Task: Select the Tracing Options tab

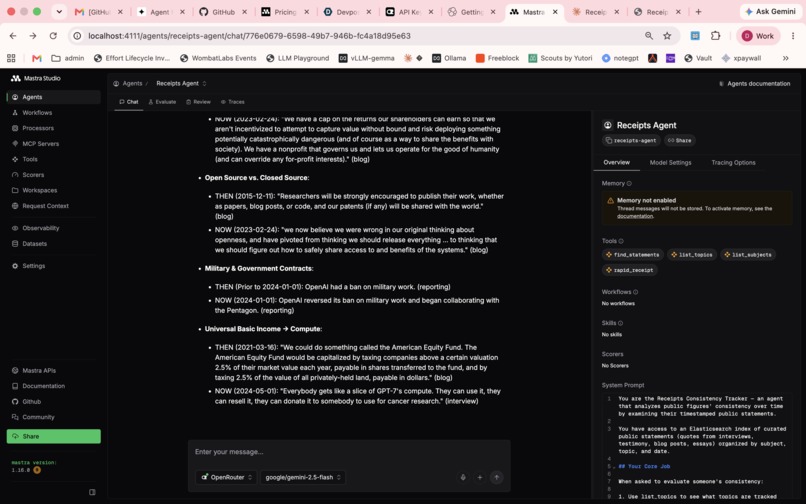Action: click(733, 163)
